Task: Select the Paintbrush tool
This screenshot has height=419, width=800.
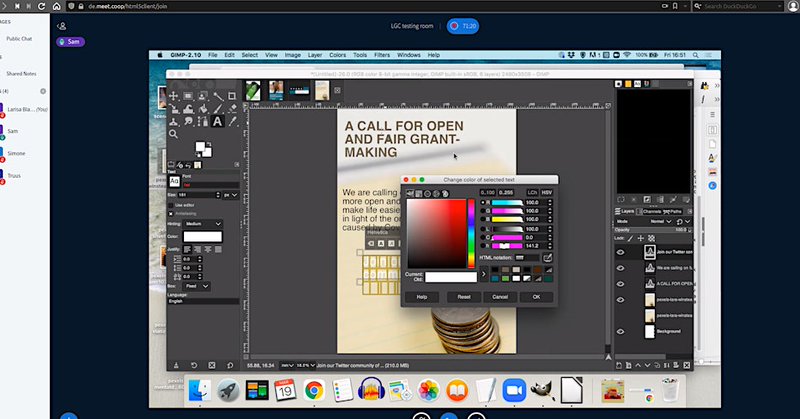Action: [218, 109]
